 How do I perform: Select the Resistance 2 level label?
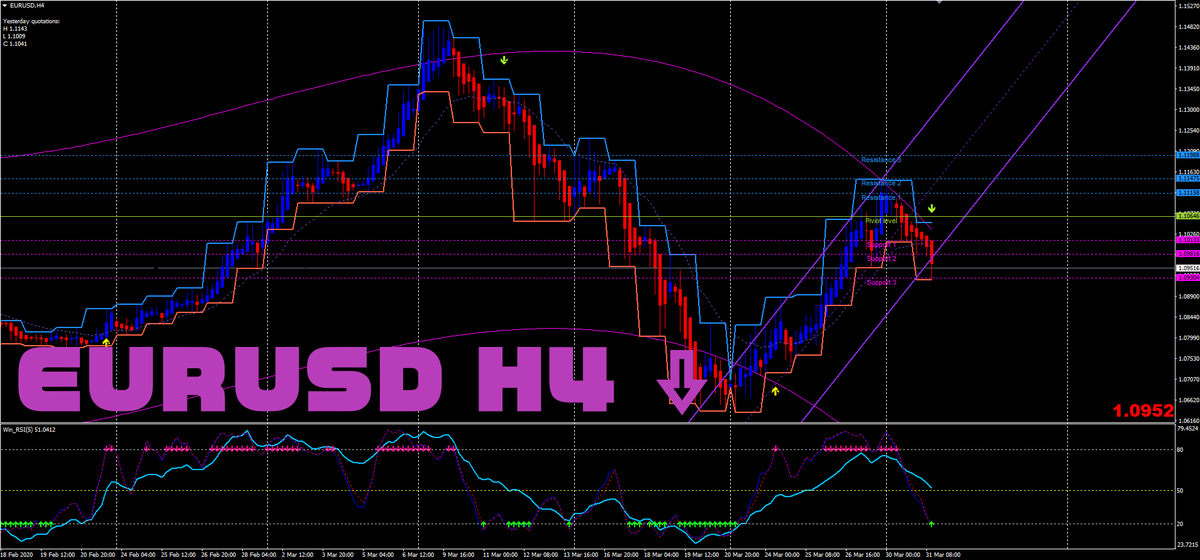point(881,183)
